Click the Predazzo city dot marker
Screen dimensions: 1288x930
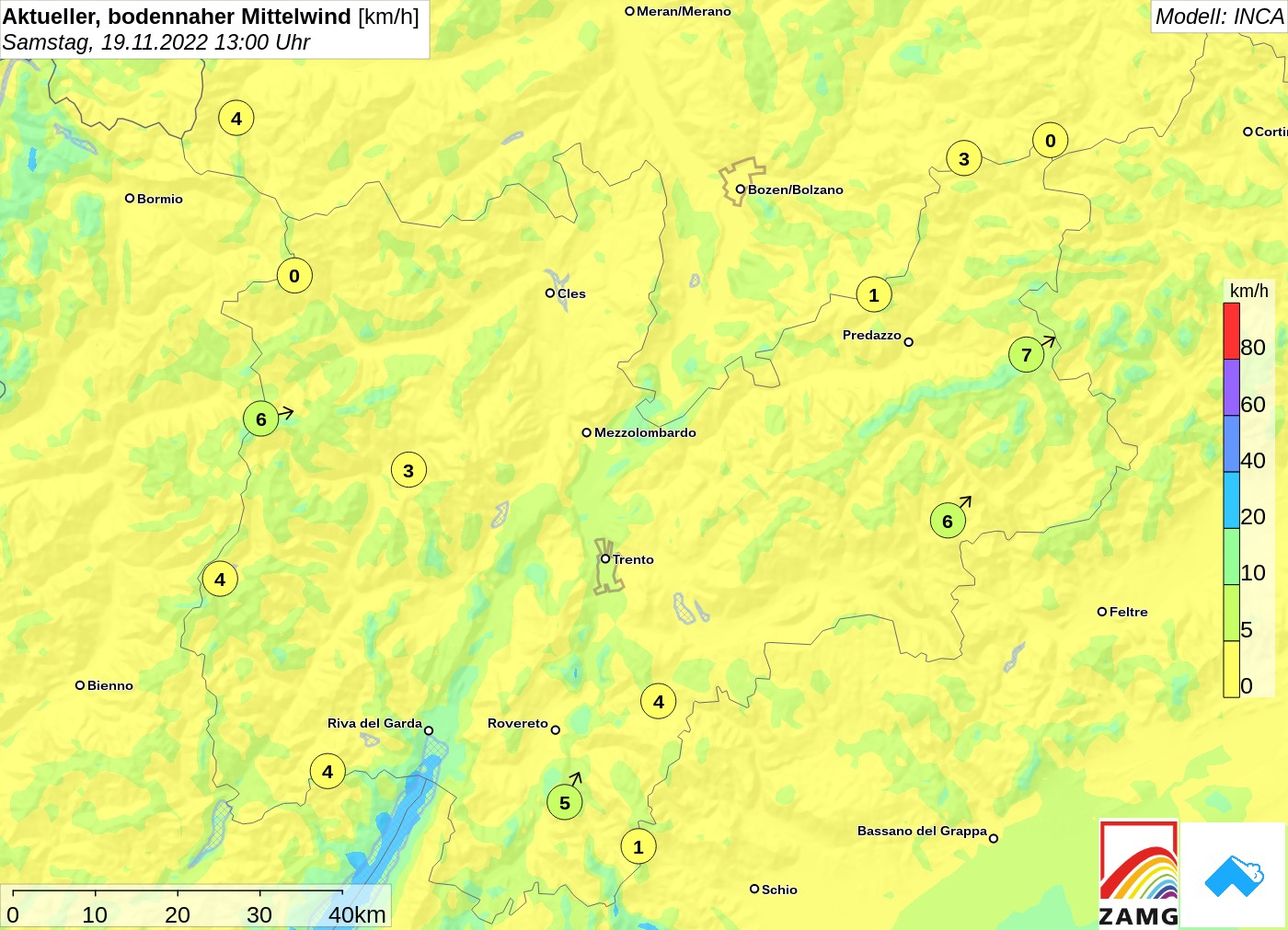[x=908, y=342]
